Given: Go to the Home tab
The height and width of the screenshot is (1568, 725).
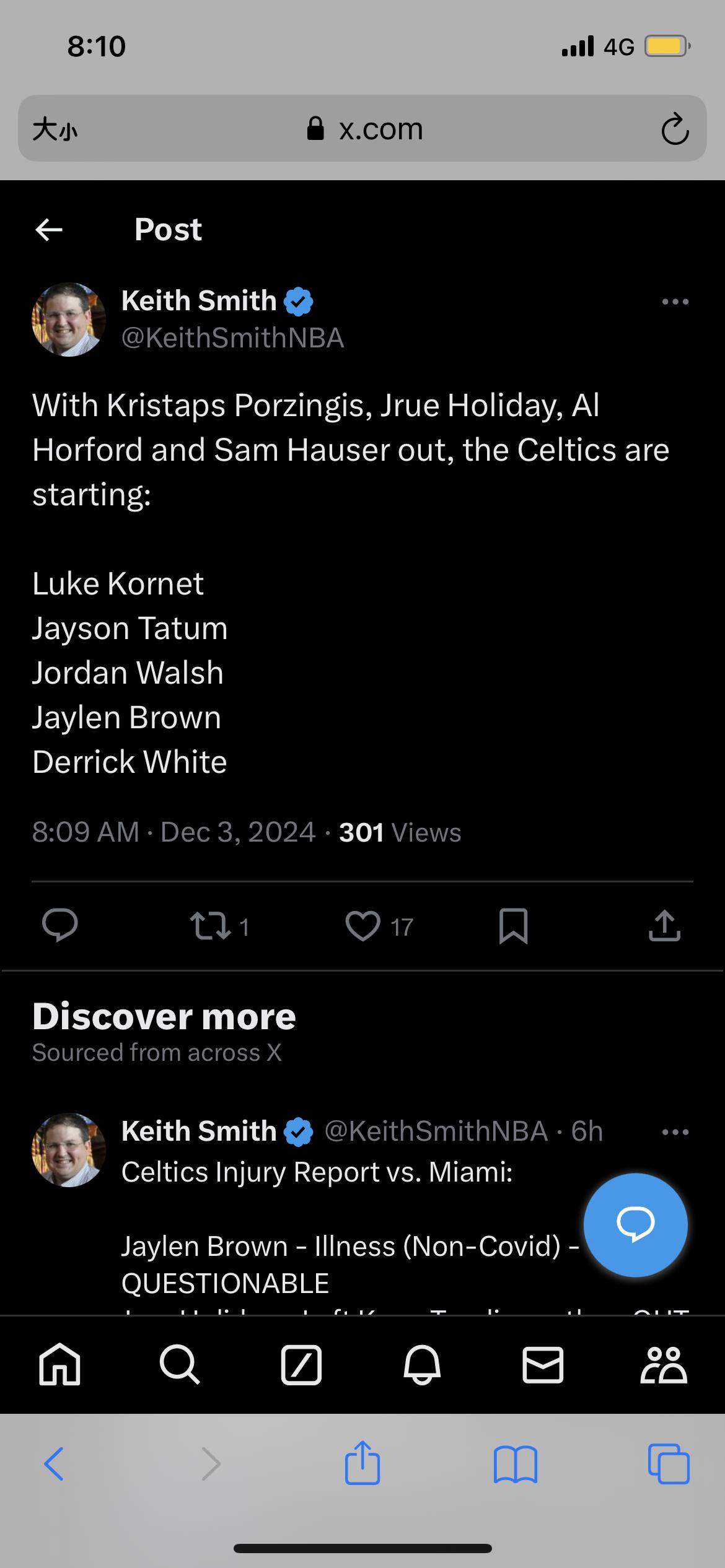Looking at the screenshot, I should coord(59,1365).
